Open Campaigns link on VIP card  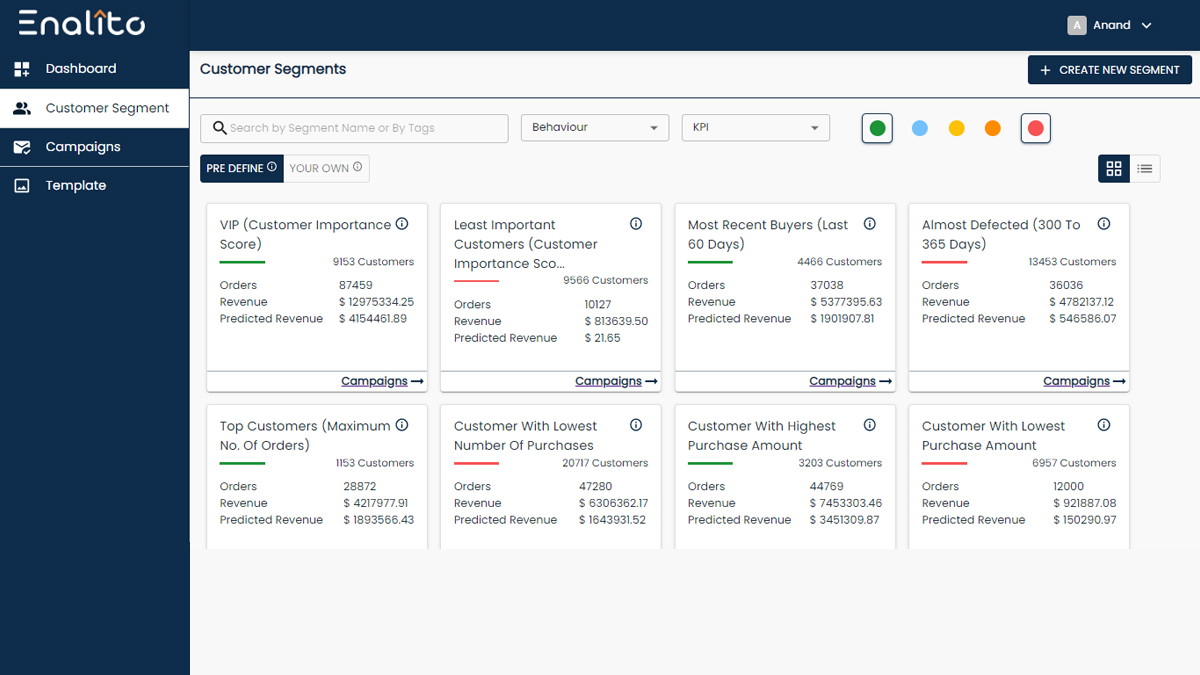click(383, 381)
